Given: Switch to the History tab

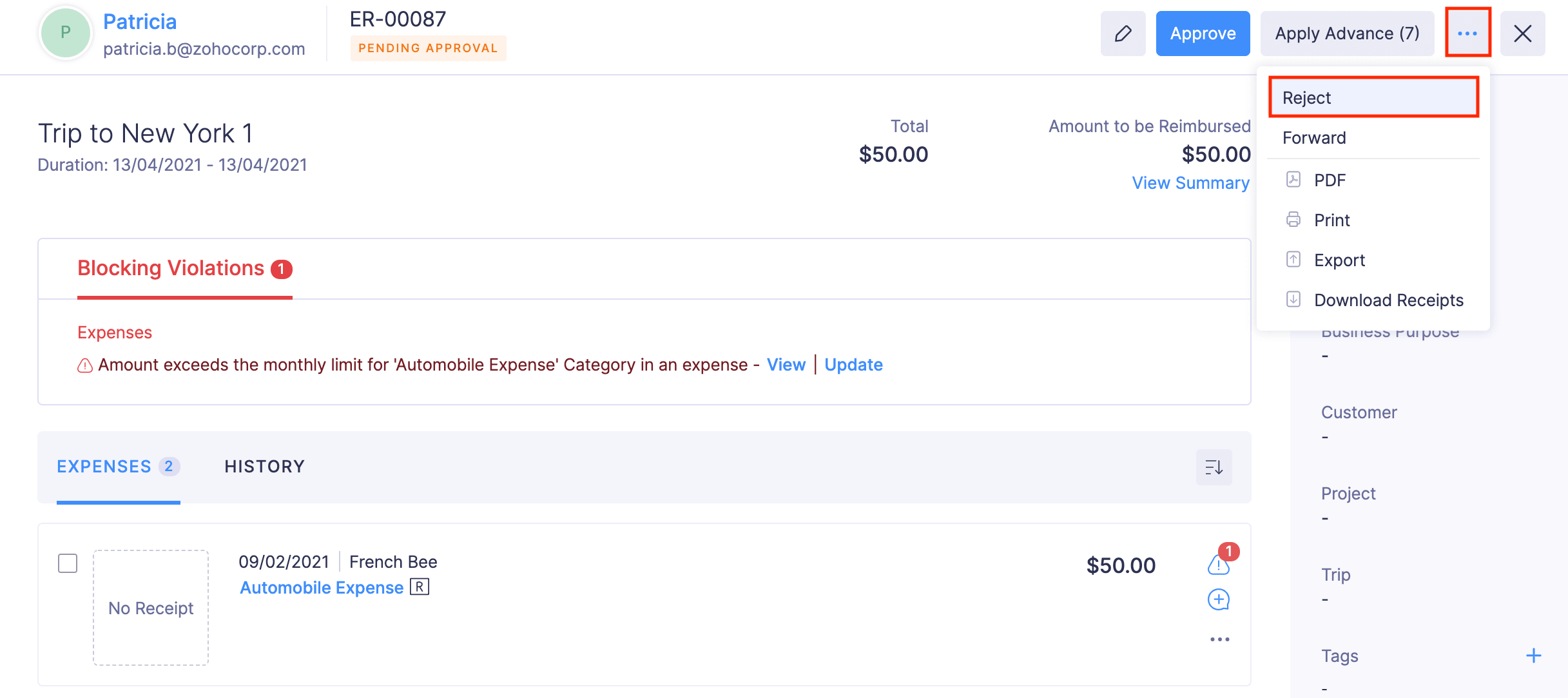Looking at the screenshot, I should click(264, 467).
